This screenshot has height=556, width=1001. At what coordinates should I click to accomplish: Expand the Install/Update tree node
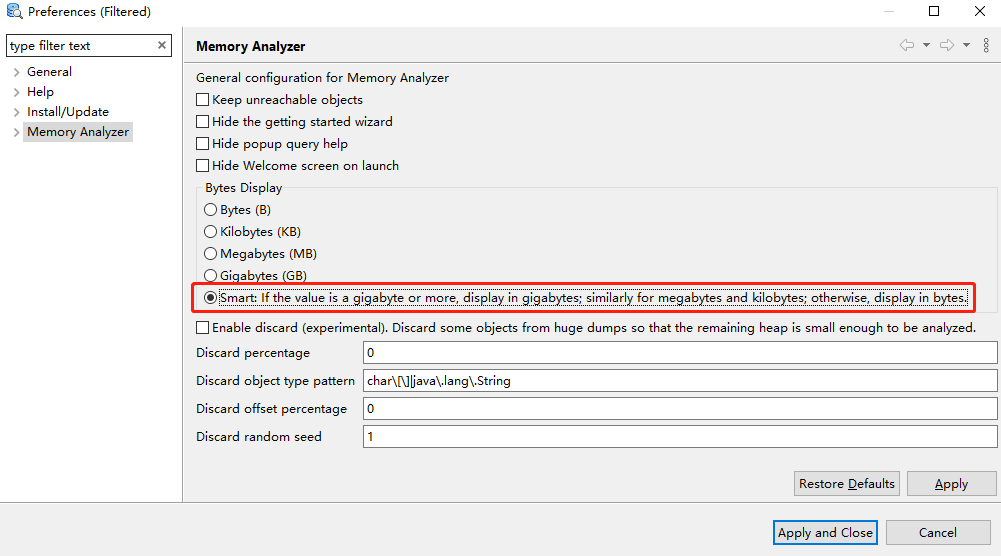point(17,112)
